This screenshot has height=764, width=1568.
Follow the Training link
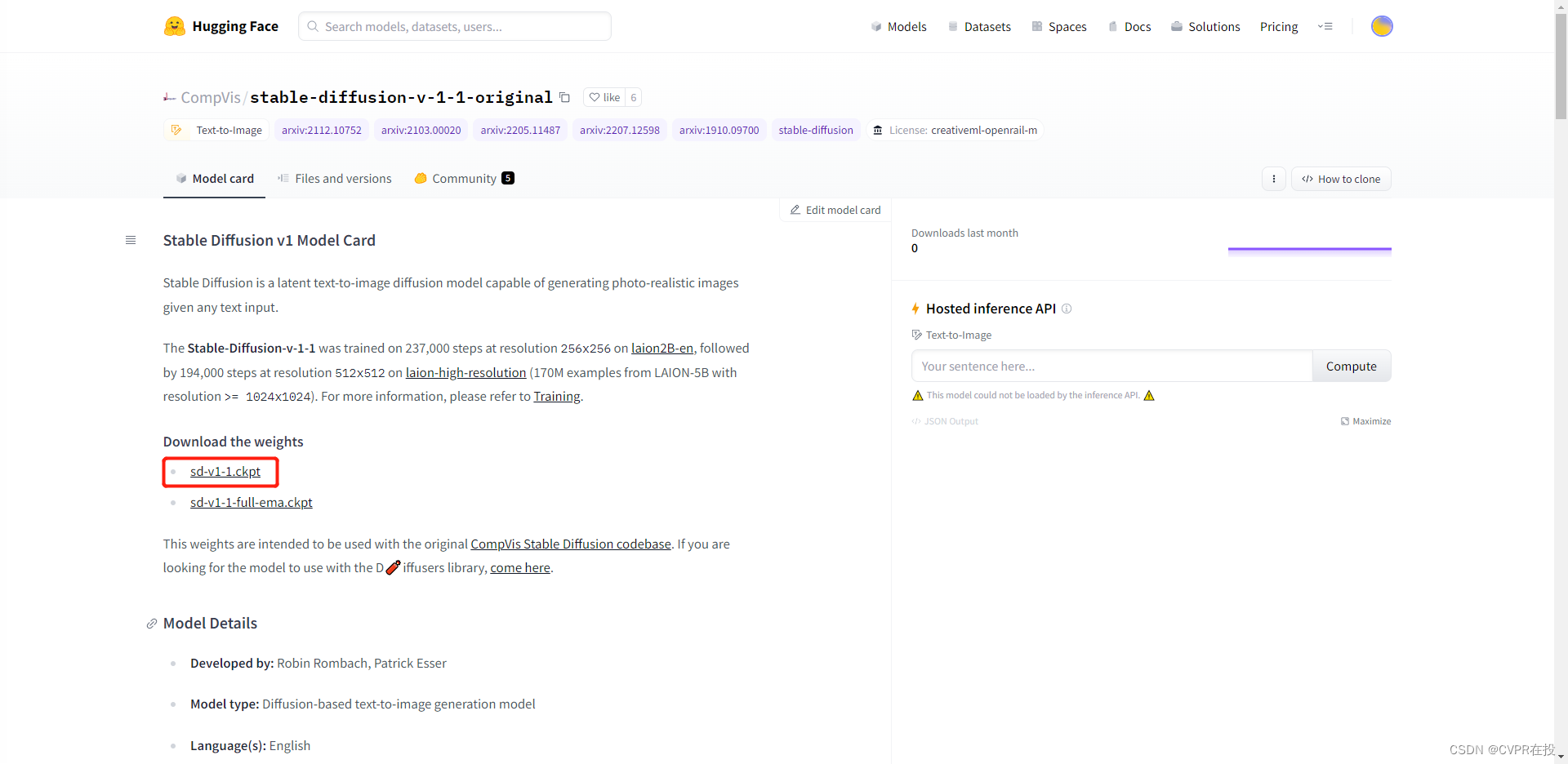click(x=557, y=396)
